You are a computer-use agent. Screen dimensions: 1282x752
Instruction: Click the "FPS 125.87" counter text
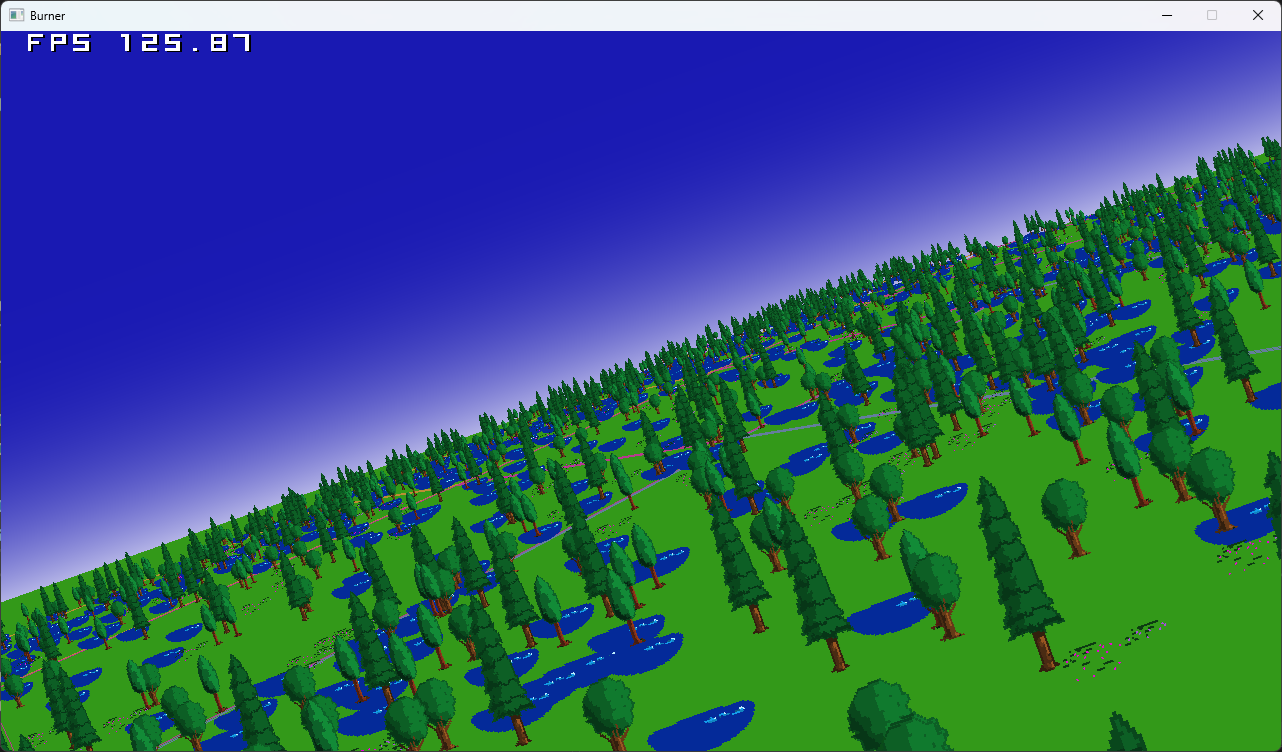point(139,43)
